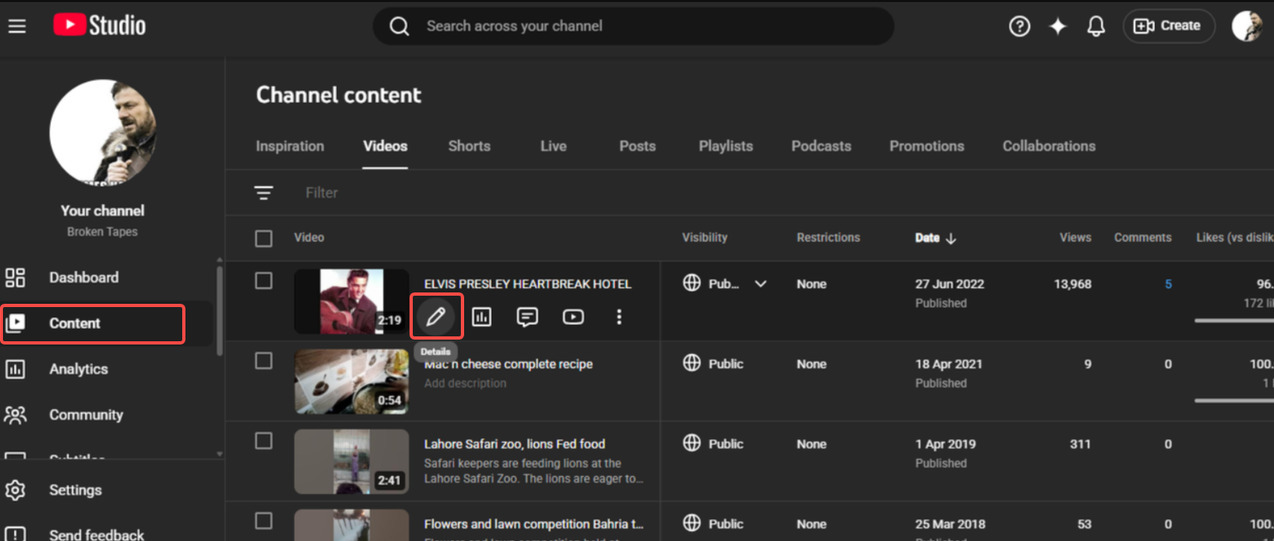Image resolution: width=1274 pixels, height=541 pixels.
Task: Click the sparkle icon in header
Action: (x=1057, y=26)
